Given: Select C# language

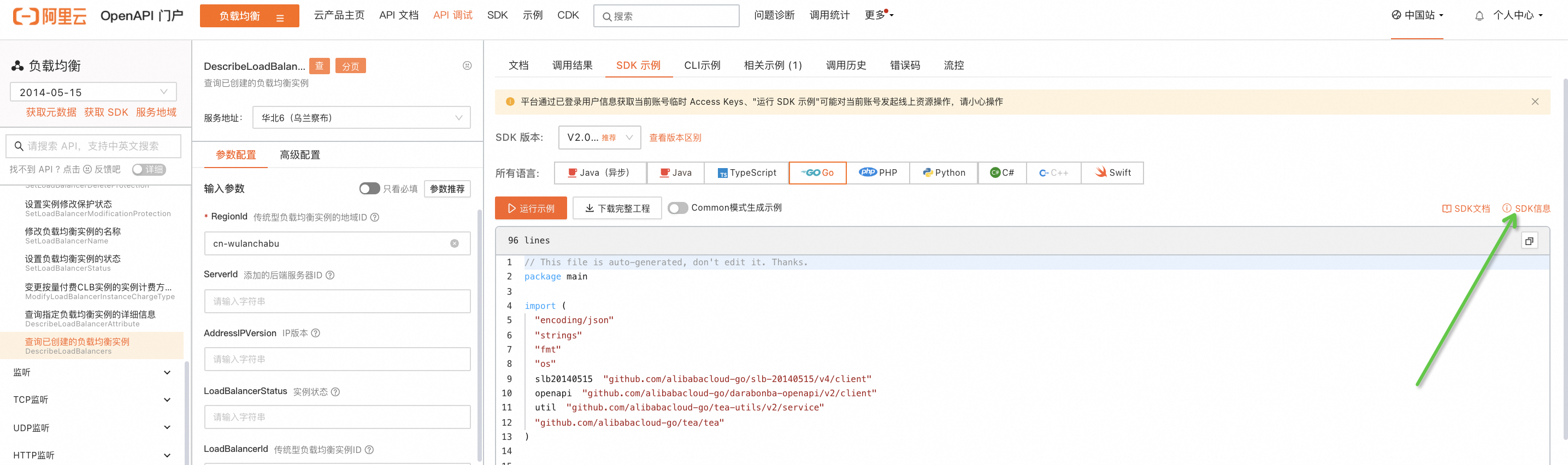Looking at the screenshot, I should click(x=1002, y=172).
